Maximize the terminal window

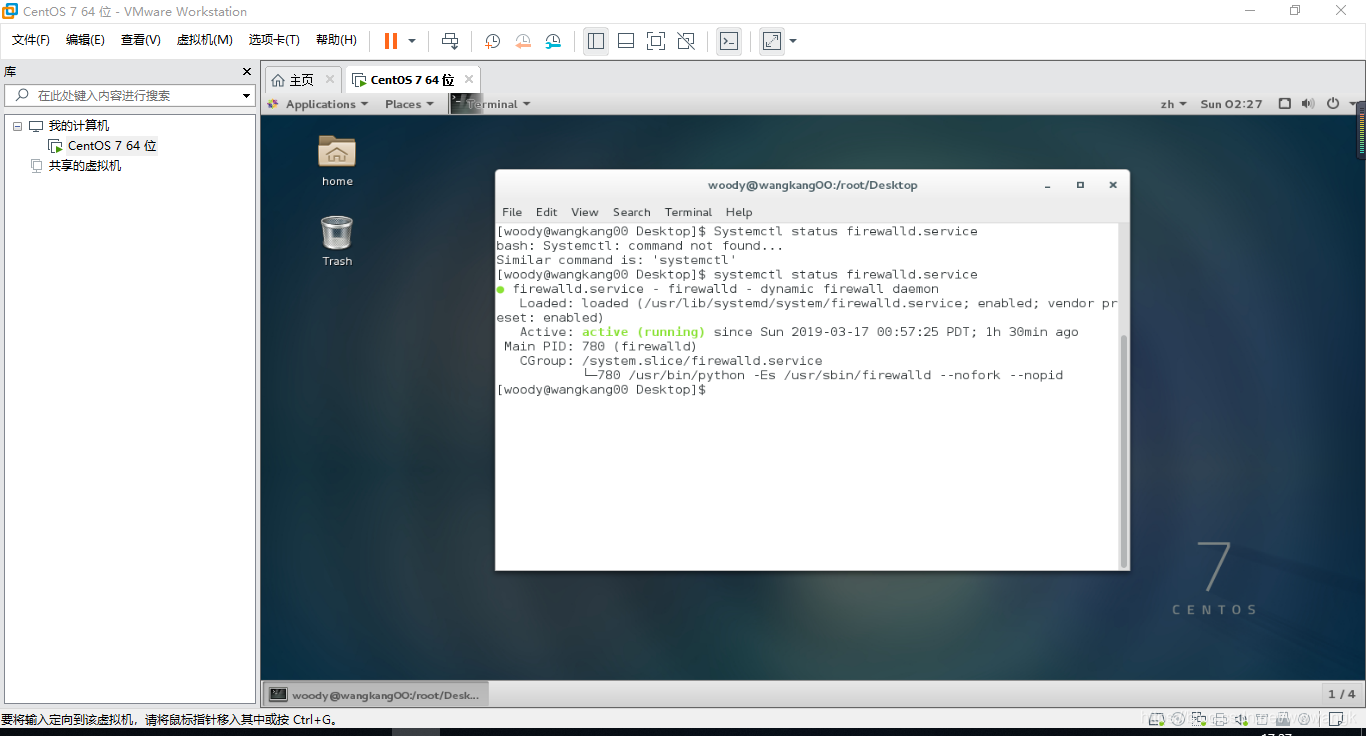tap(1080, 185)
